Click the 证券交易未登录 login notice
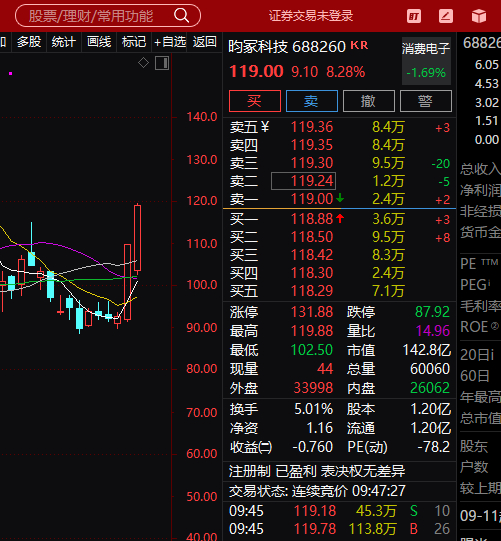 click(x=311, y=16)
